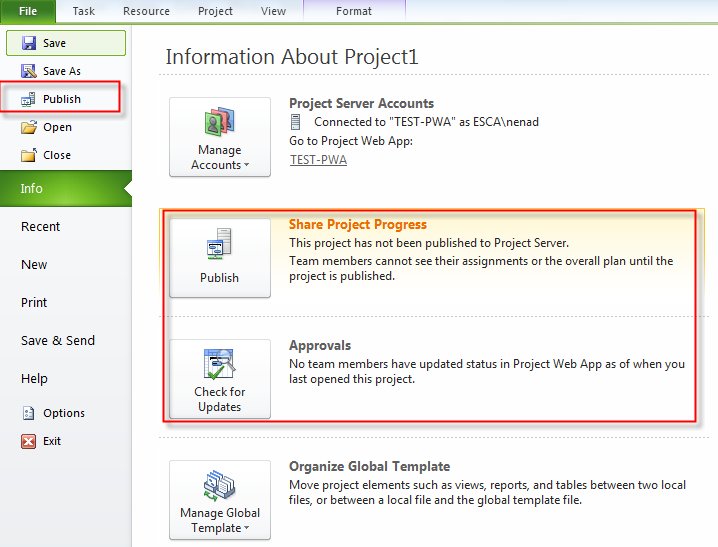Expand the Manage Accounts dropdown button
Screen dimensions: 718x547
[219, 137]
